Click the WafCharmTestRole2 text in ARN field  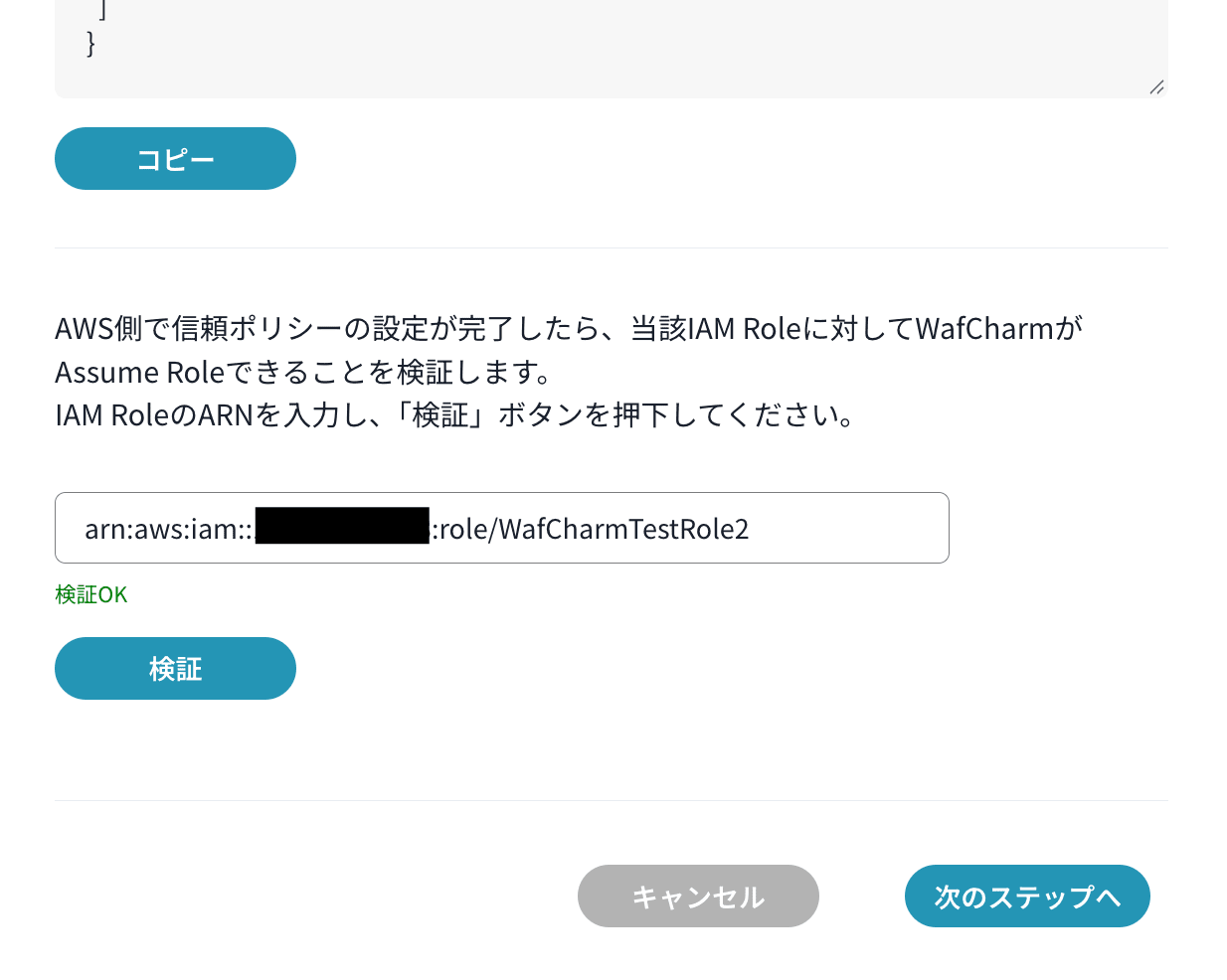click(x=623, y=529)
